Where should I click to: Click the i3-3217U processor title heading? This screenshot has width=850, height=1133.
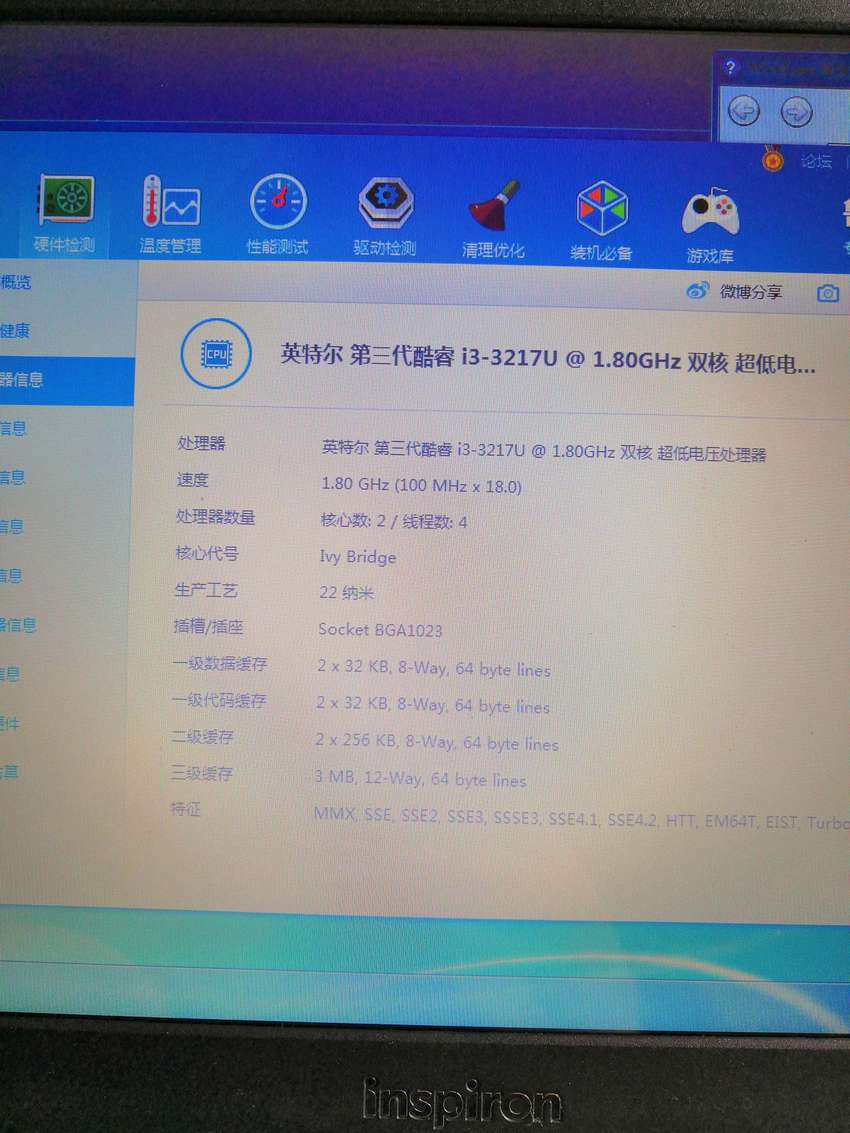click(548, 358)
